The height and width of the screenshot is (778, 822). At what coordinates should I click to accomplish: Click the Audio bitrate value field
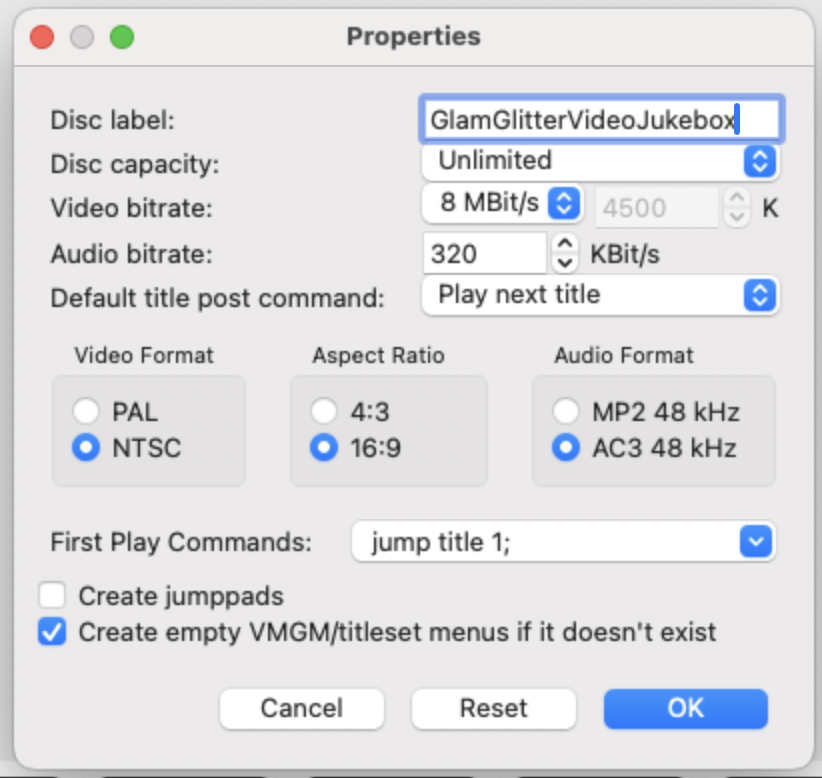pos(485,253)
